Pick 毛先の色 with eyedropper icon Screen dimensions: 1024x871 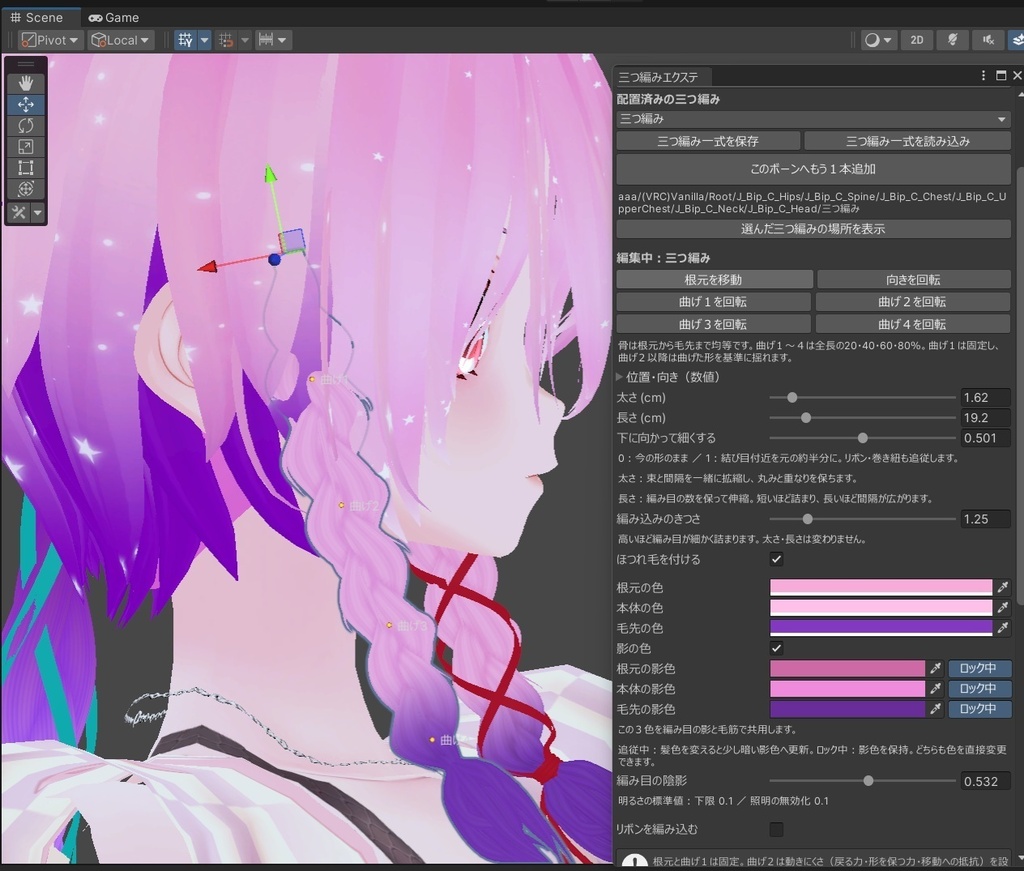pos(1002,628)
